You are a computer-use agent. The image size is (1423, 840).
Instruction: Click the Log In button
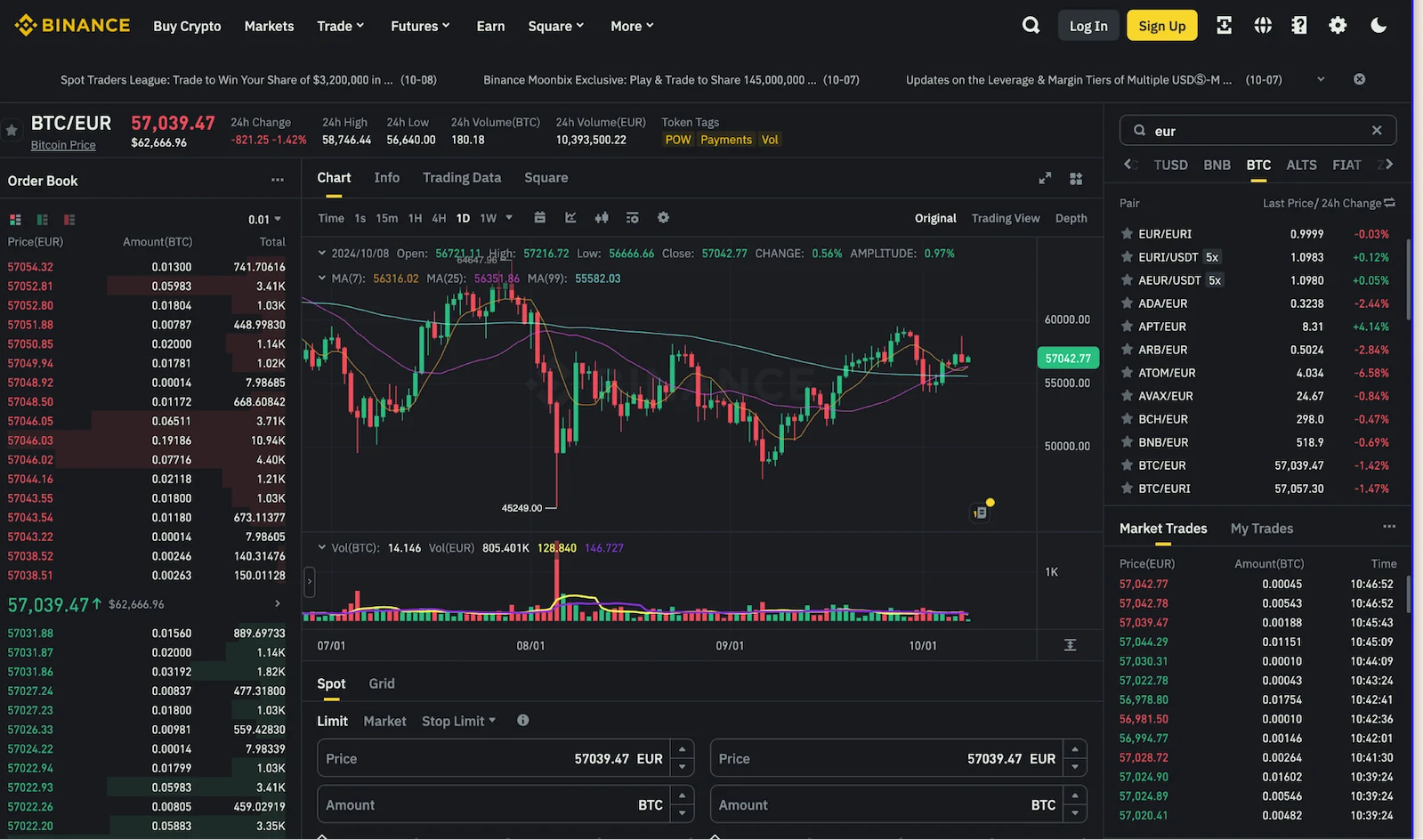(1088, 26)
